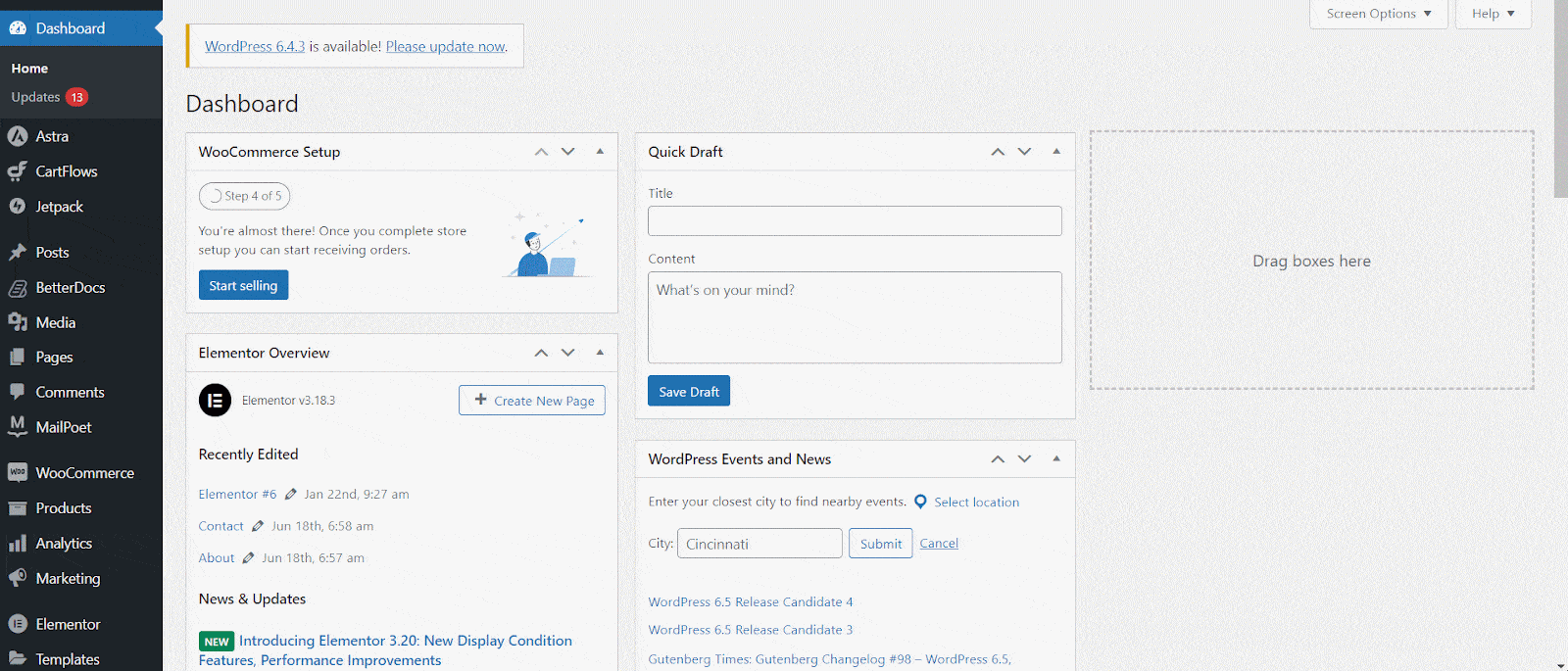Expand the Screen Options dropdown
Viewport: 1568px width, 671px height.
[x=1378, y=14]
